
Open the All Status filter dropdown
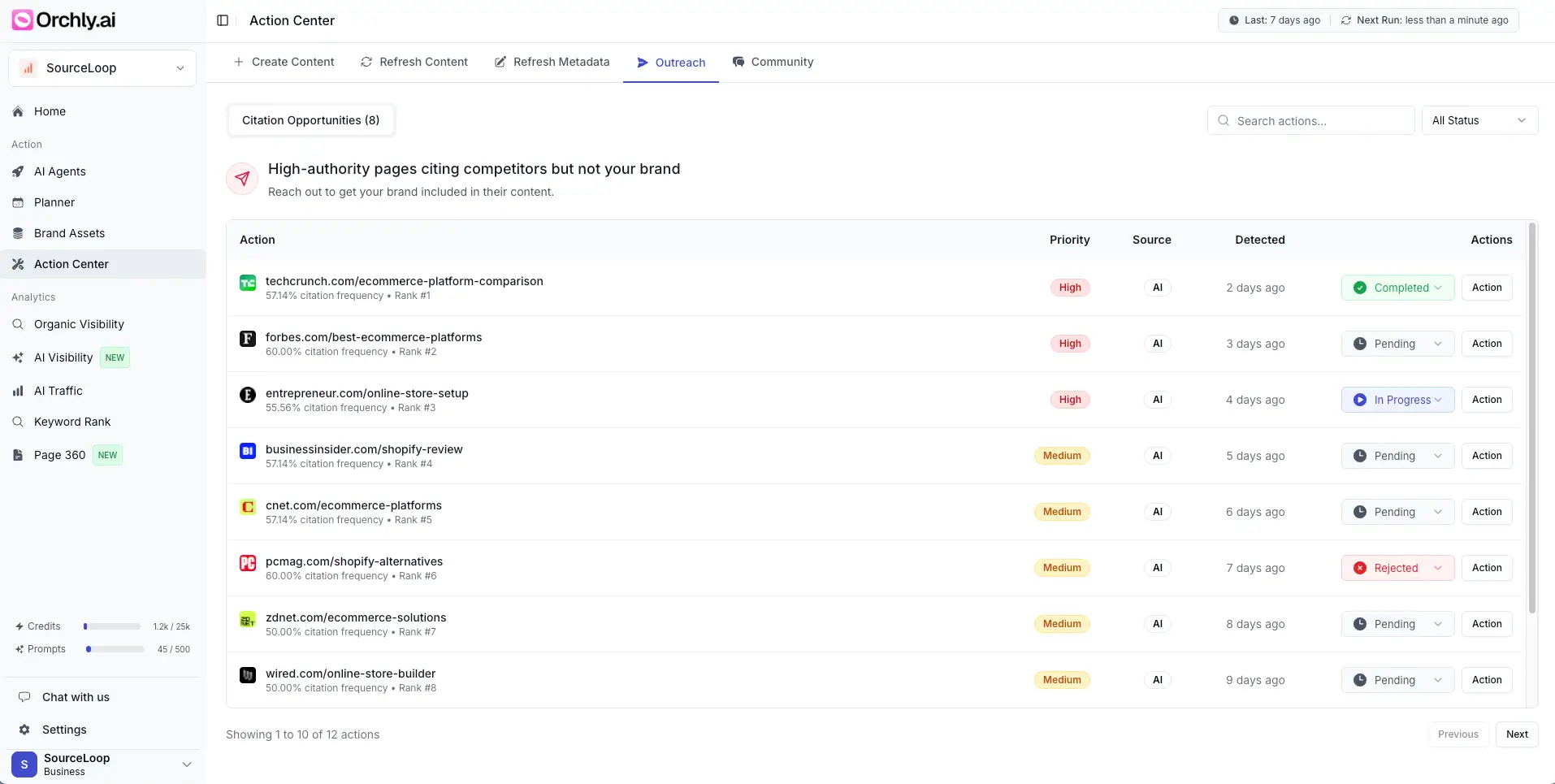(x=1479, y=120)
